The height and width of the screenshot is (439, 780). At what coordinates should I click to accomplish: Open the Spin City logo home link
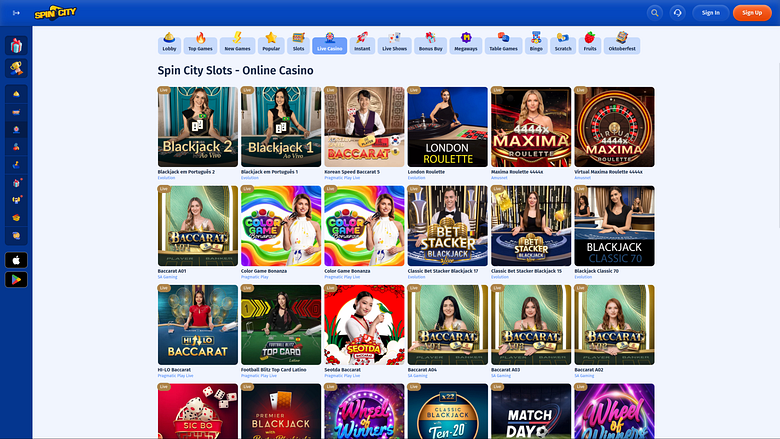point(55,12)
